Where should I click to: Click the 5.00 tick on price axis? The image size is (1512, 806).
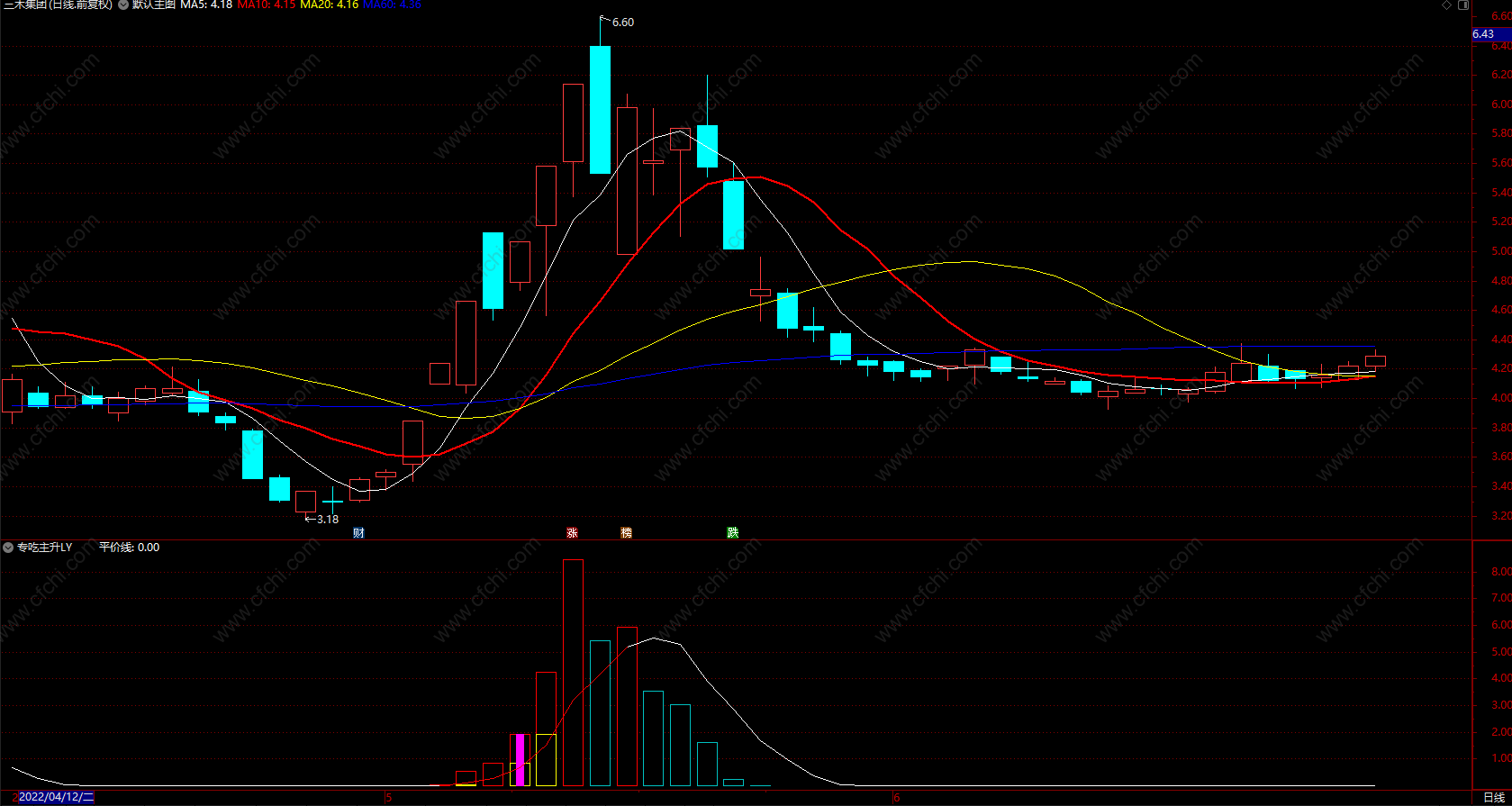tap(1501, 251)
